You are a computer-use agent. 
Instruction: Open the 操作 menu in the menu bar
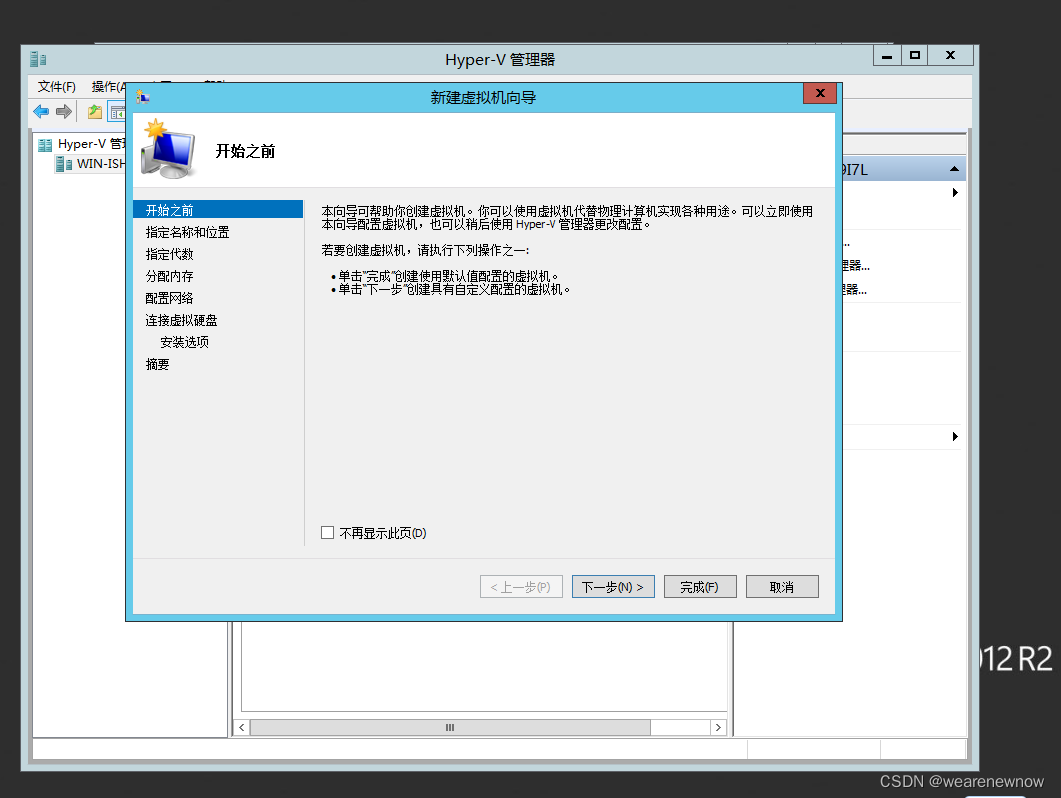[106, 86]
